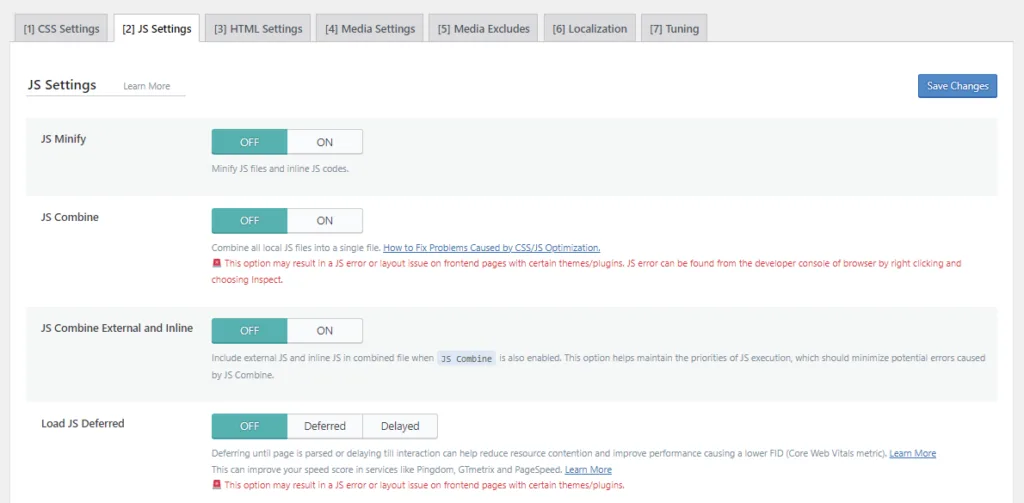This screenshot has width=1024, height=503.
Task: Enable JS Combine with ON
Action: [324, 221]
